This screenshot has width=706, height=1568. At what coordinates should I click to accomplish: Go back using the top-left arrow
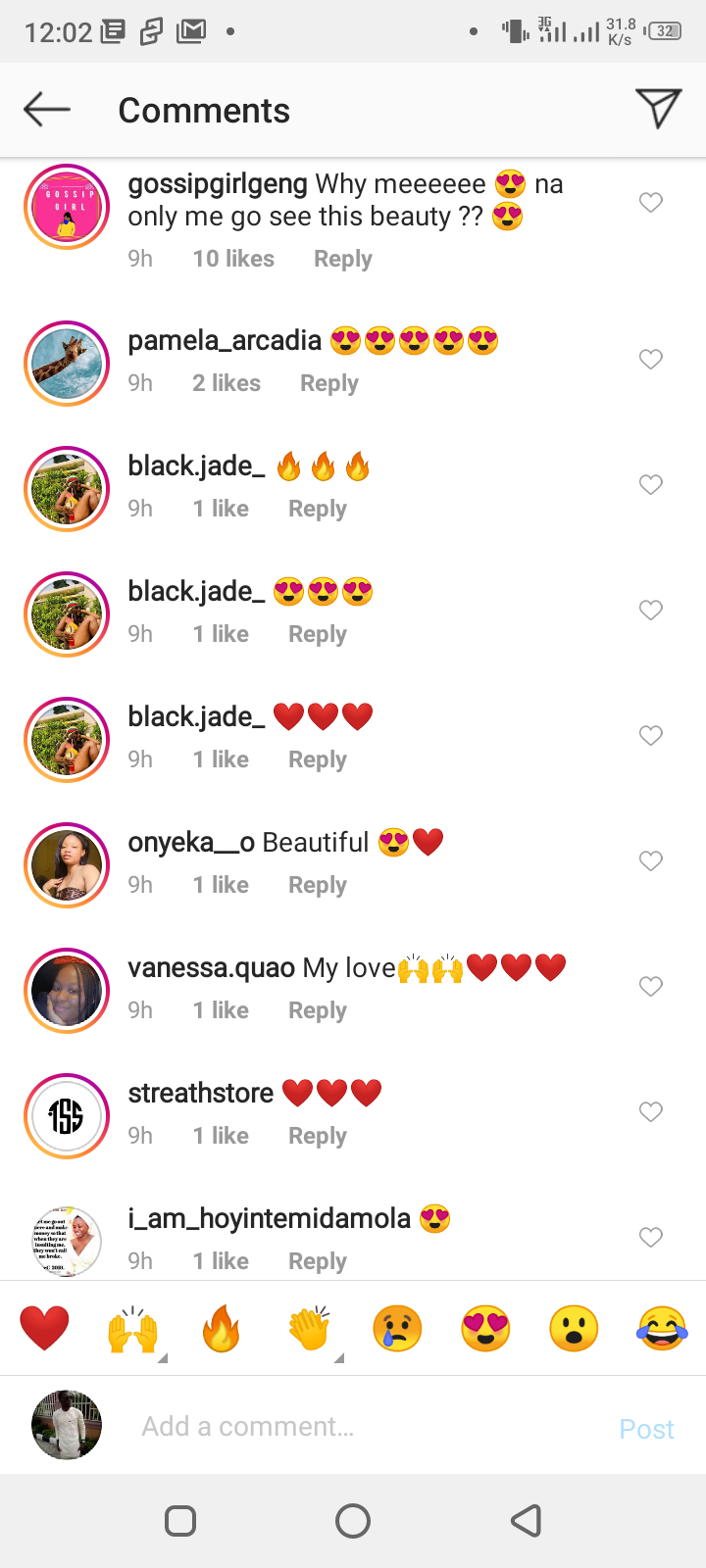(47, 110)
